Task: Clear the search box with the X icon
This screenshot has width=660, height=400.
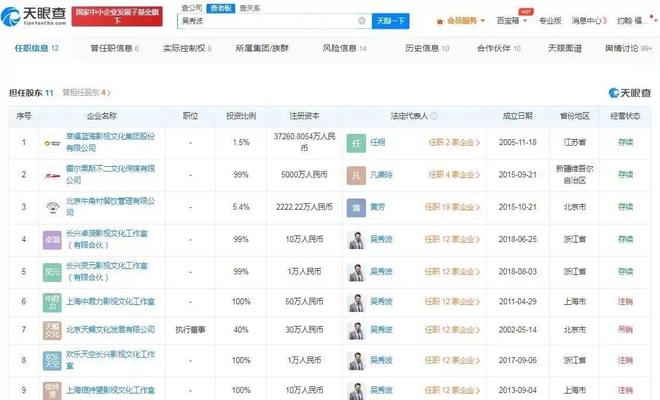Action: tap(362, 21)
